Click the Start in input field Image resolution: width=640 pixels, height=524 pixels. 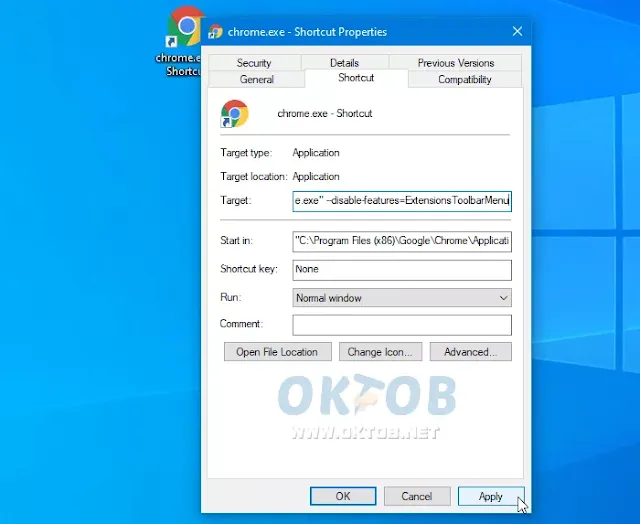(402, 241)
